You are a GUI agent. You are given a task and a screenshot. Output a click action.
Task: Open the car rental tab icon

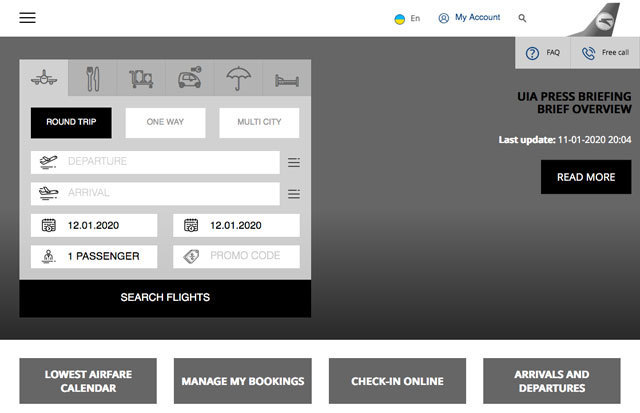click(189, 78)
